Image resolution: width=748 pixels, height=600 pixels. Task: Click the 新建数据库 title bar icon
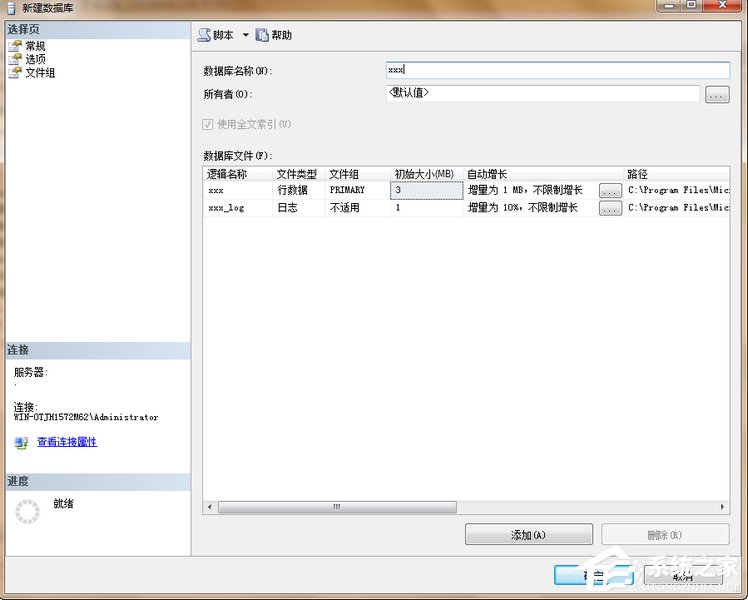[x=11, y=8]
